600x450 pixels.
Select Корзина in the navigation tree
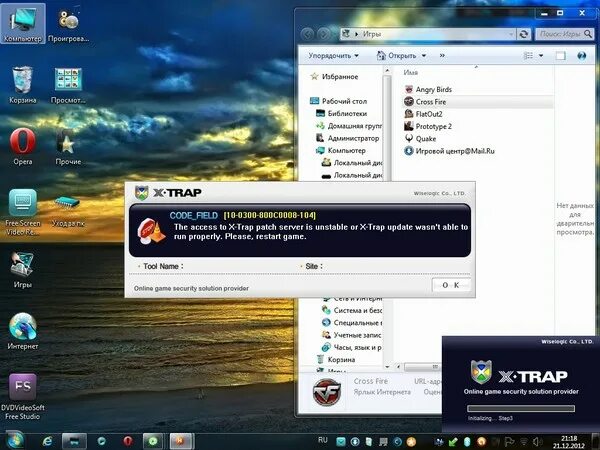click(x=336, y=359)
